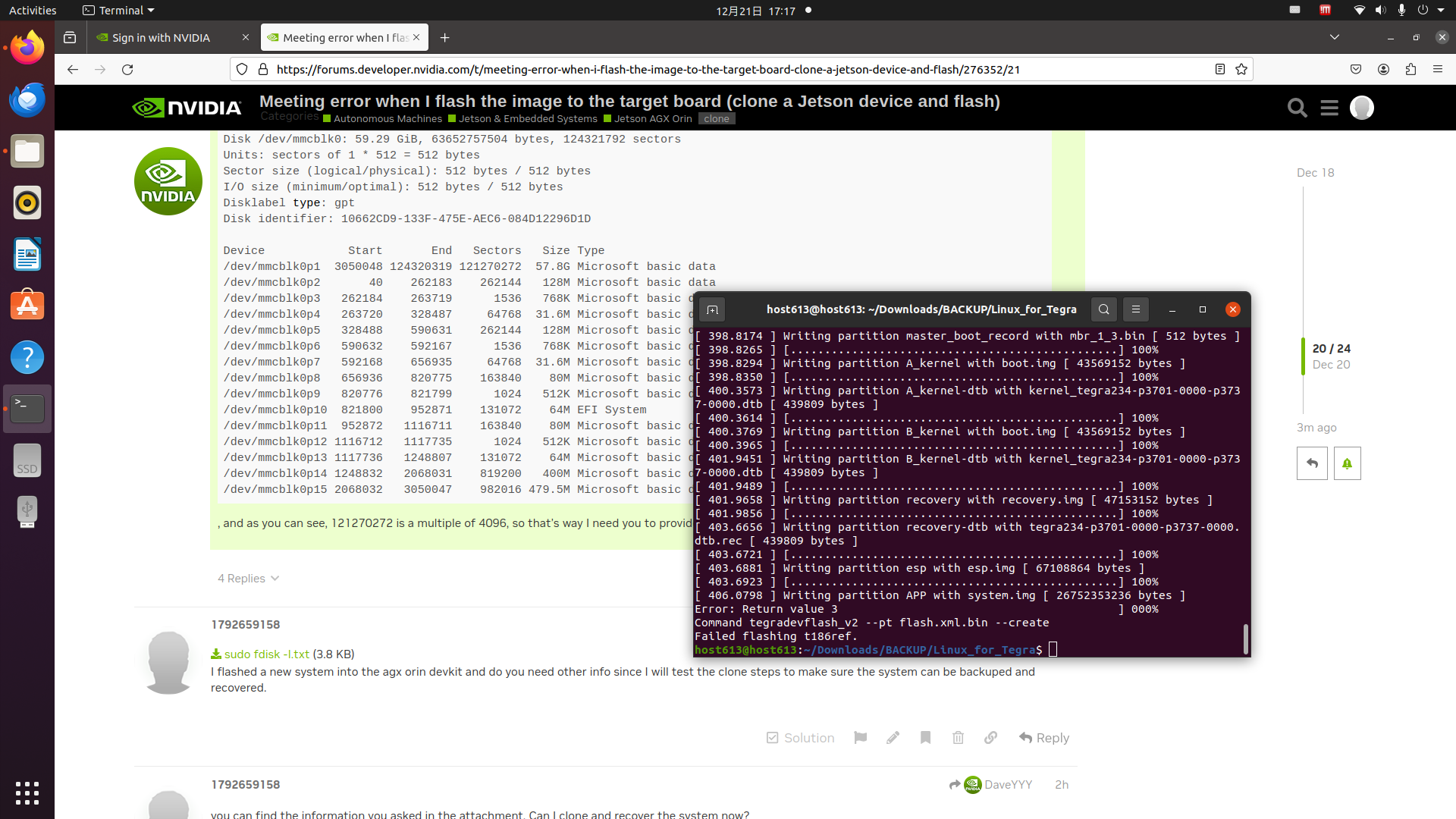Open terminal hamburger menu
1456x819 pixels.
coord(1135,309)
